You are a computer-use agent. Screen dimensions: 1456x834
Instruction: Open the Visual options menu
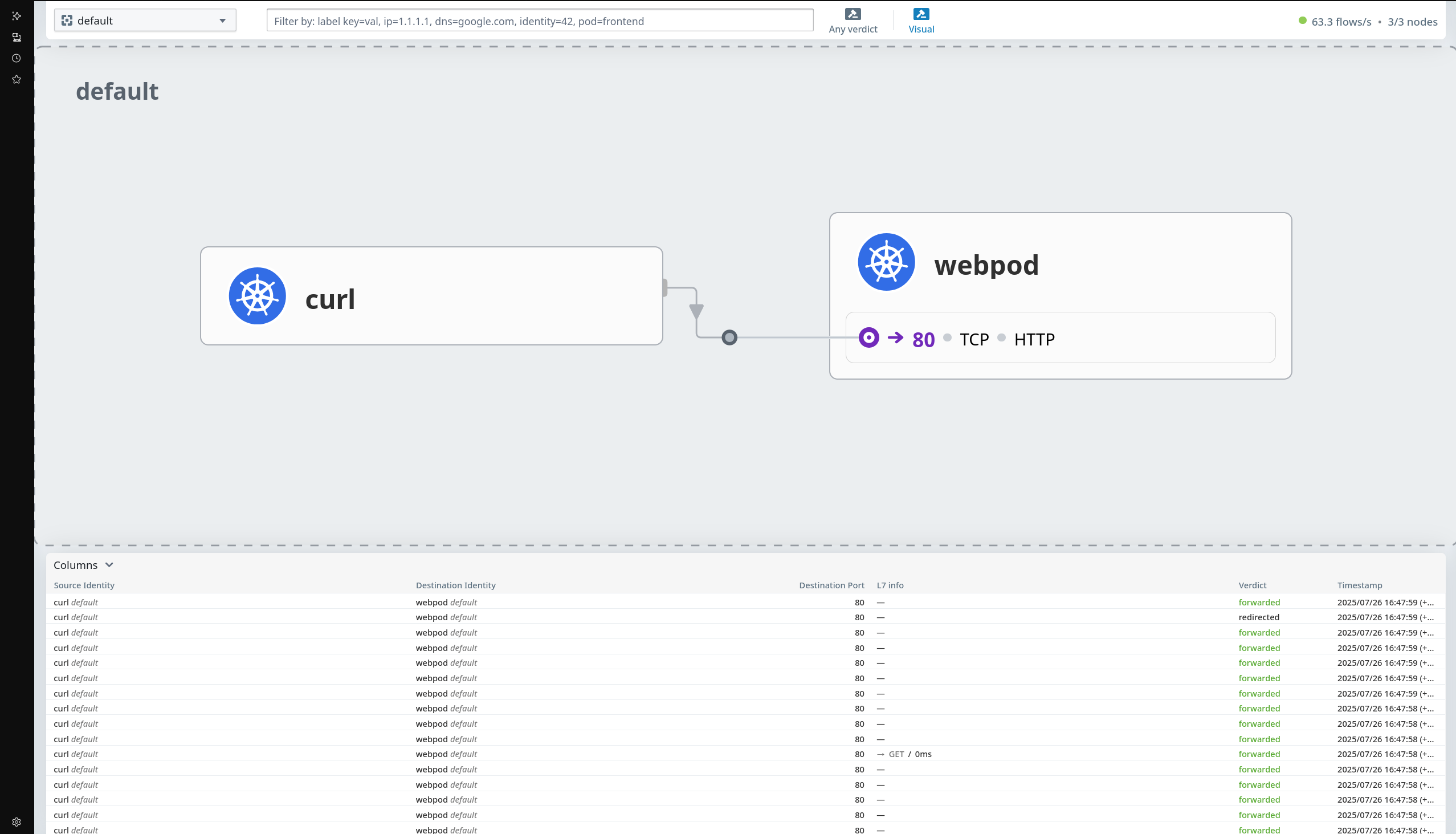click(x=921, y=21)
